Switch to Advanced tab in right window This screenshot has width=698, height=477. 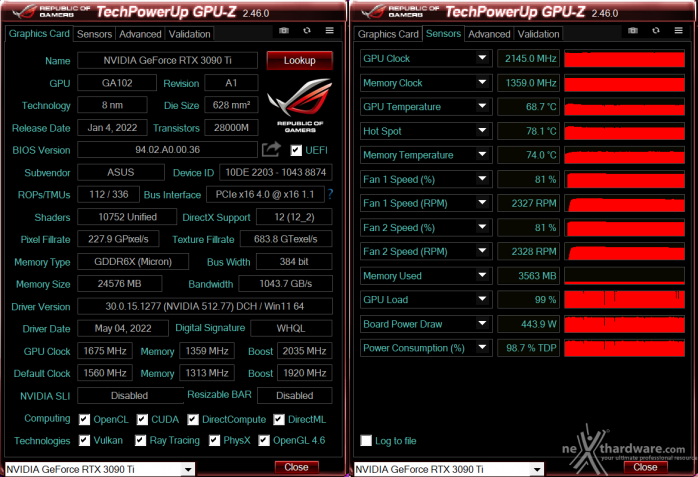pyautogui.click(x=489, y=34)
